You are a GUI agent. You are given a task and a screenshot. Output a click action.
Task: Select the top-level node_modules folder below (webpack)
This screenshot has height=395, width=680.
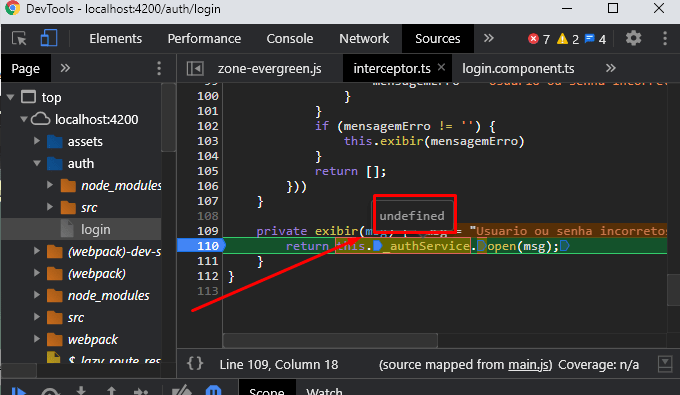pyautogui.click(x=108, y=296)
